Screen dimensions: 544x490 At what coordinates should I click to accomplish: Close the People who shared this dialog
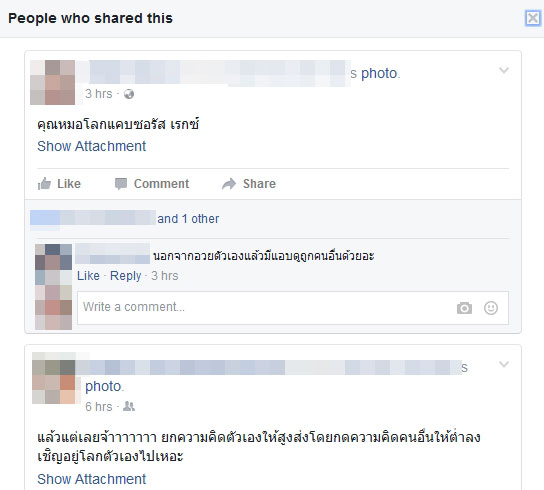[x=533, y=18]
